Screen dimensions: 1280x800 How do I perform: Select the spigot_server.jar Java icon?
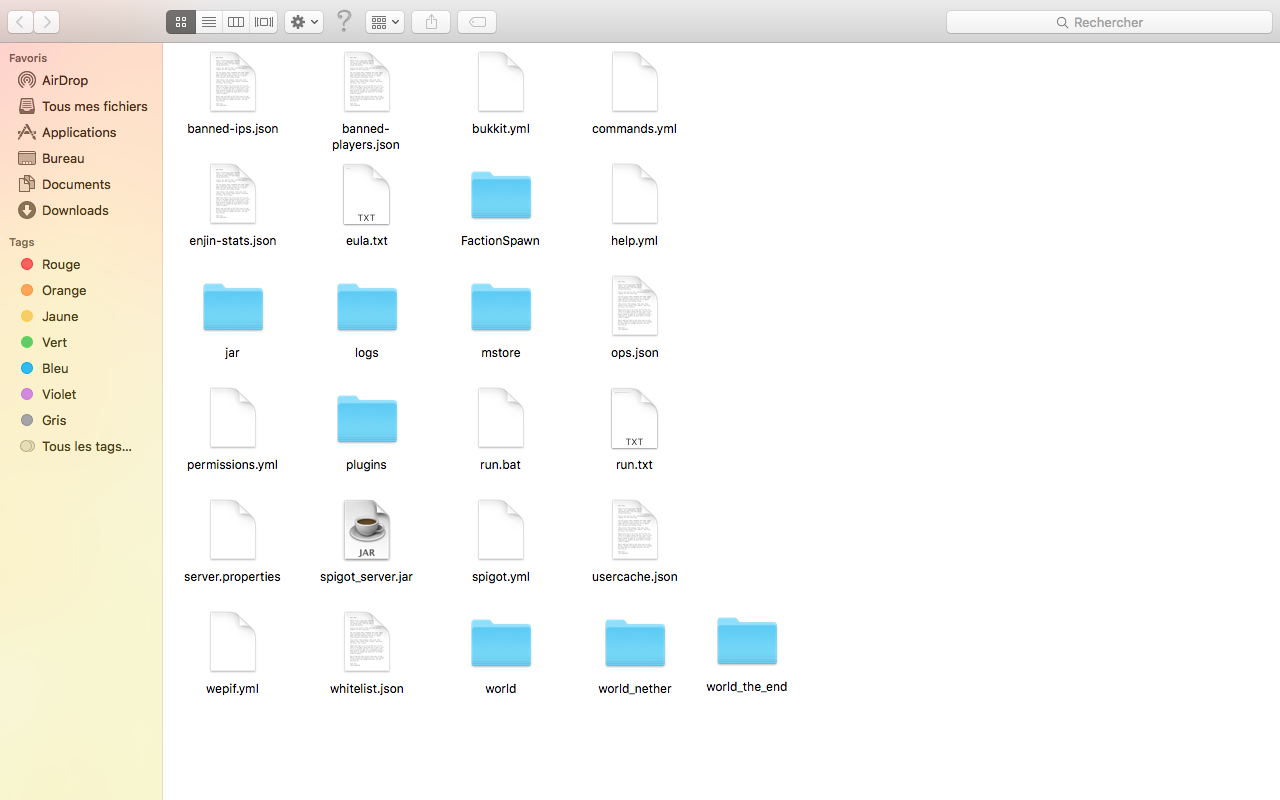pos(367,530)
